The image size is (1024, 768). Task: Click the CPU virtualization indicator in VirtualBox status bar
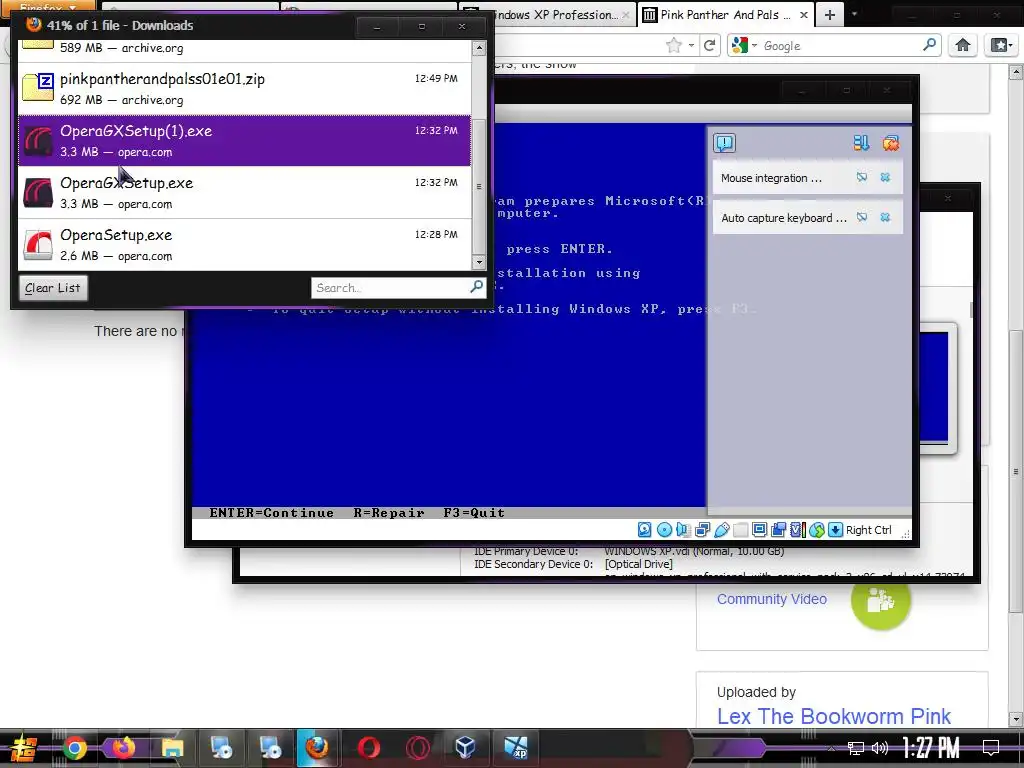click(797, 530)
